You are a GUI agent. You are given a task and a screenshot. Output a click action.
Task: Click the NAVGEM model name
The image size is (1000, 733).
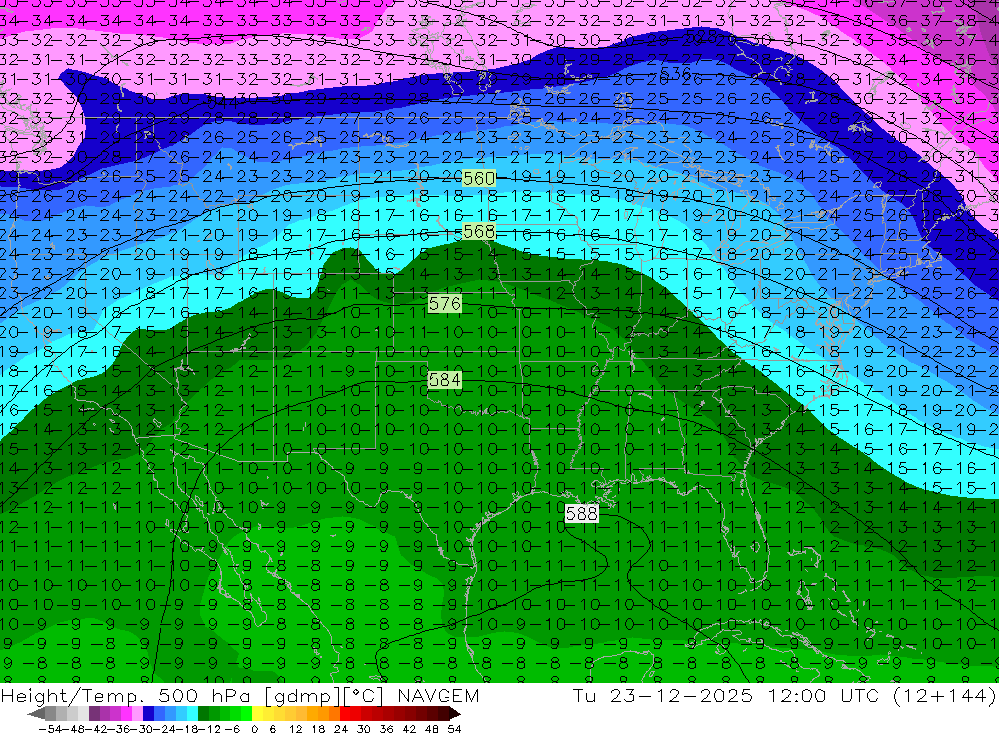[438, 696]
